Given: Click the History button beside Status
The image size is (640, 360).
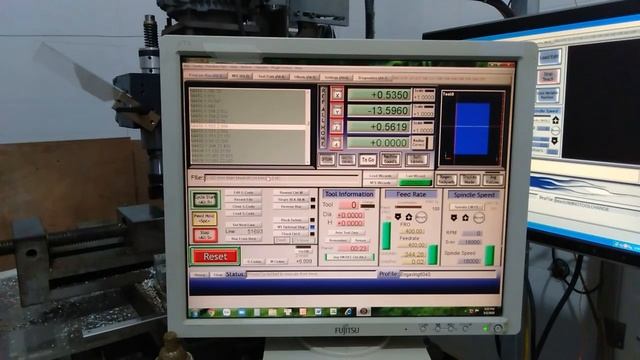Looking at the screenshot, I should pyautogui.click(x=200, y=274).
